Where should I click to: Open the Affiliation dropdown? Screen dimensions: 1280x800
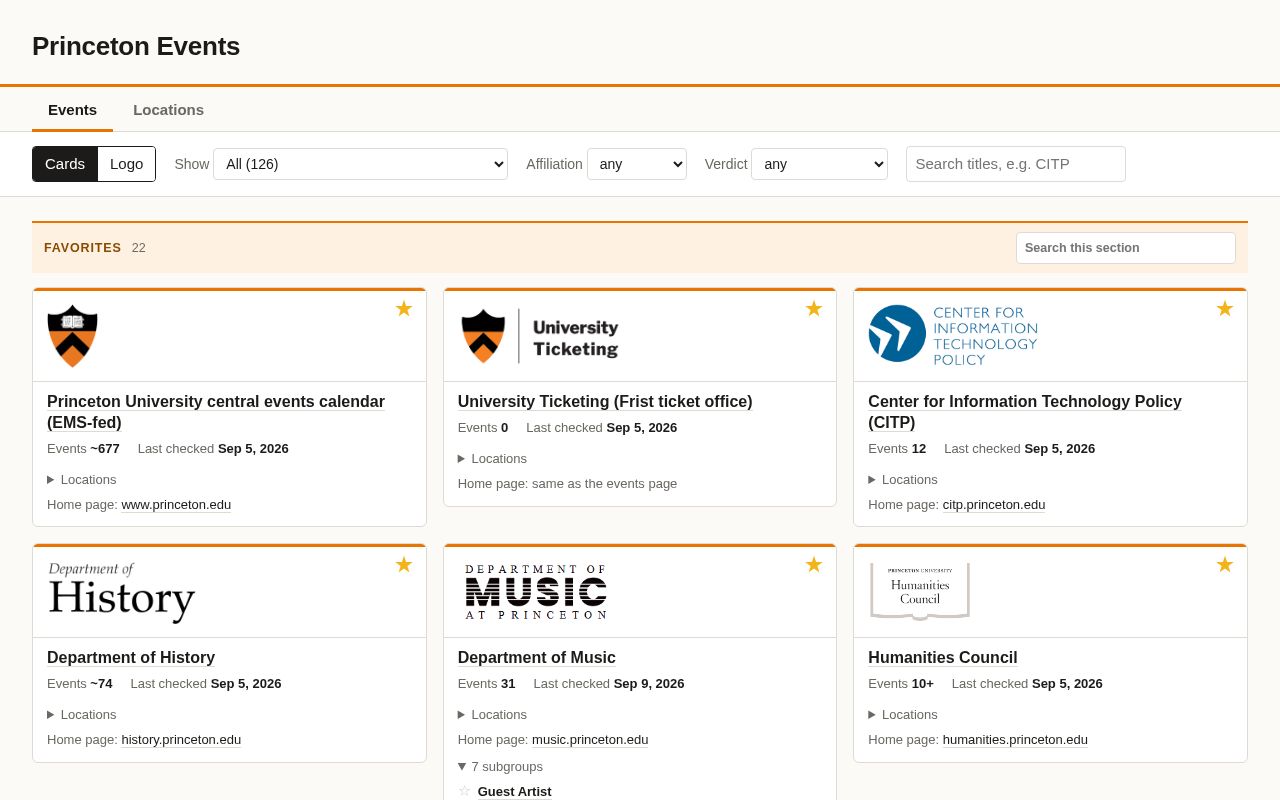pos(637,164)
